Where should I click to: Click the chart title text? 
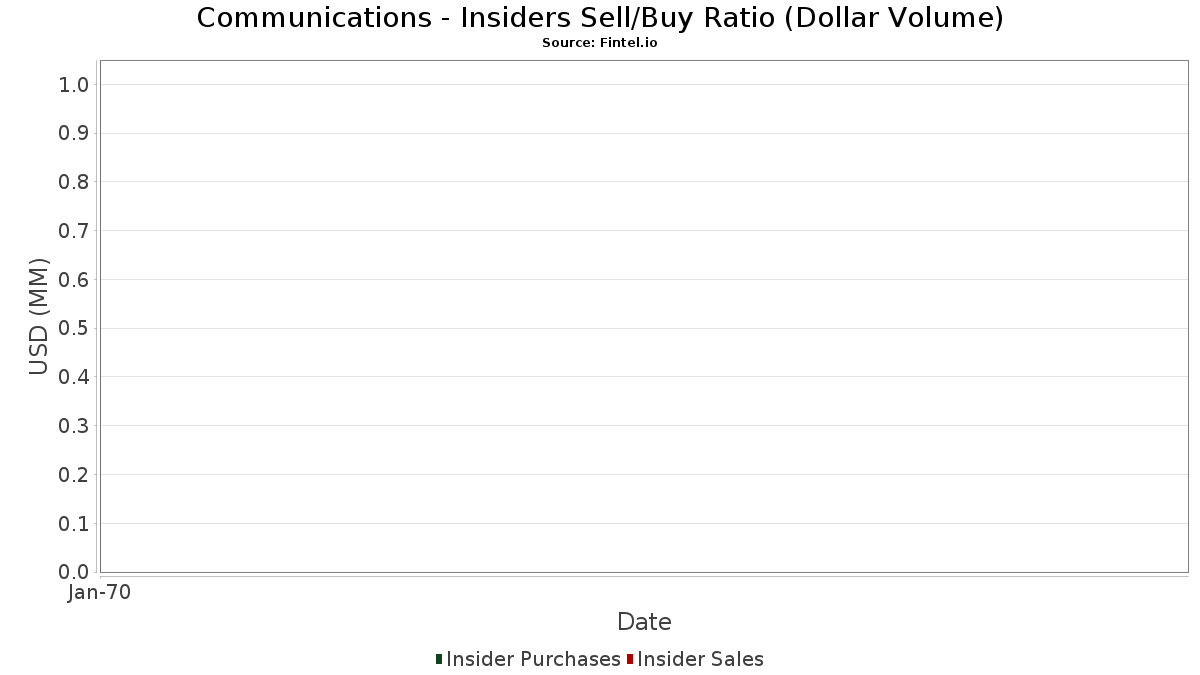click(600, 17)
